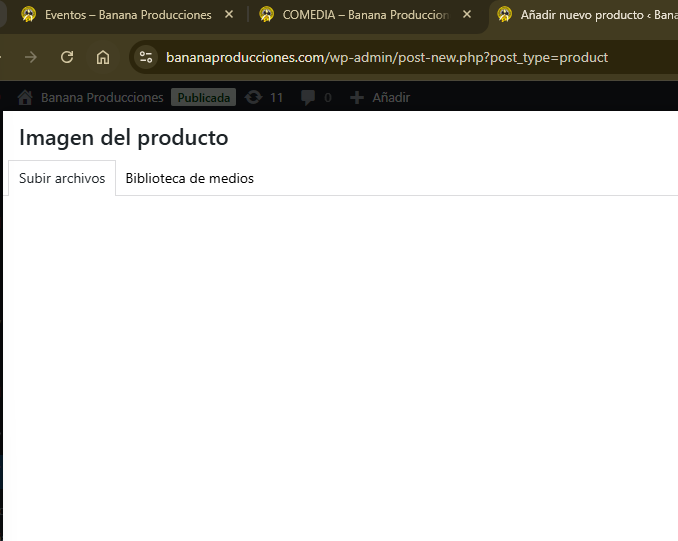Open the Banana Producciones site link
This screenshot has width=678, height=541.
(102, 98)
